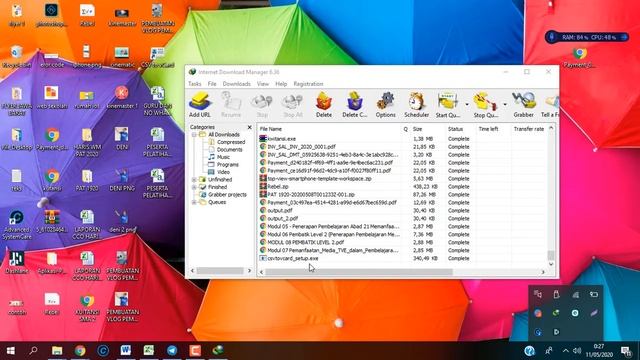Open the Downloads menu

point(237,84)
